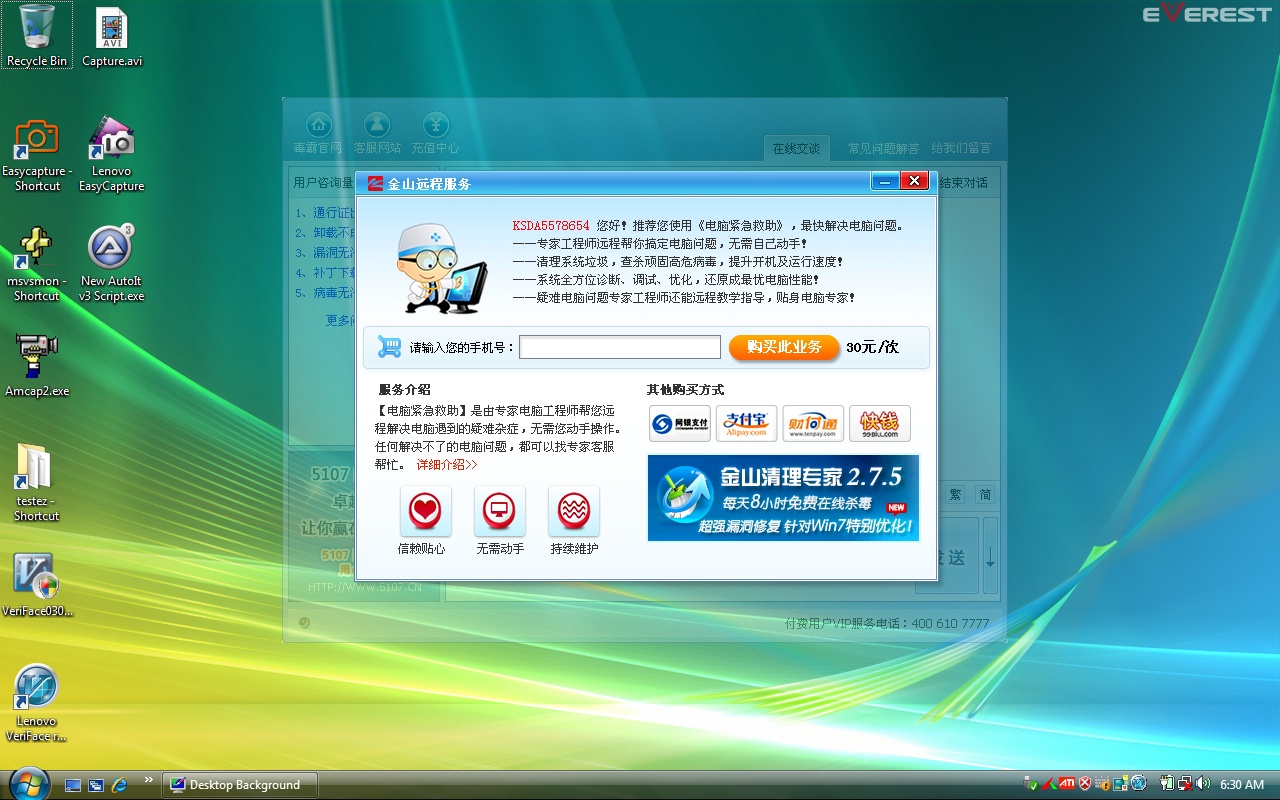Select the Capture.avi file icon
The image size is (1280, 800).
112,36
